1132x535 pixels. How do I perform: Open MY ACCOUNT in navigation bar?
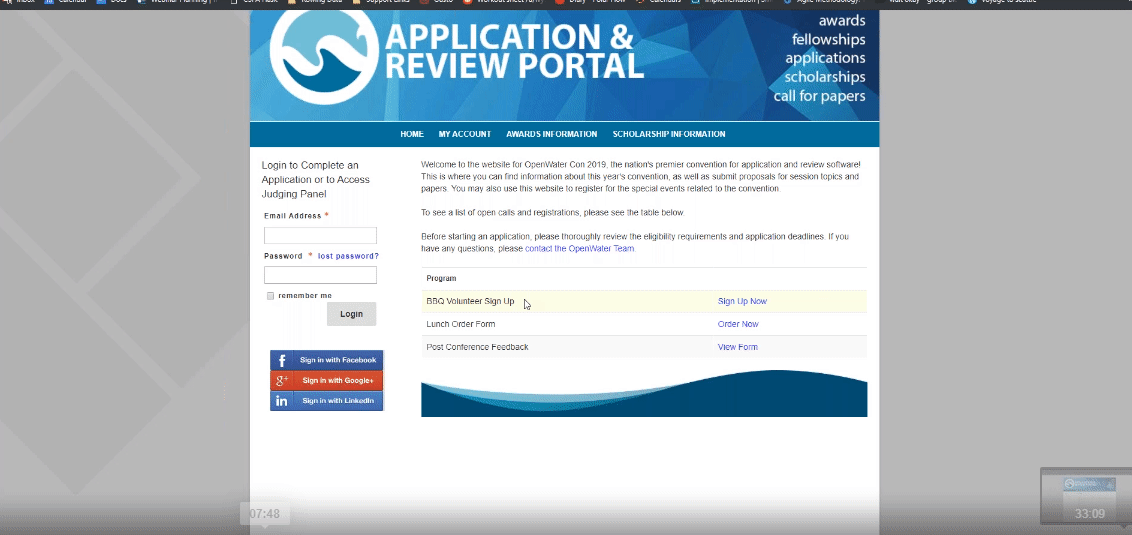[x=464, y=134]
